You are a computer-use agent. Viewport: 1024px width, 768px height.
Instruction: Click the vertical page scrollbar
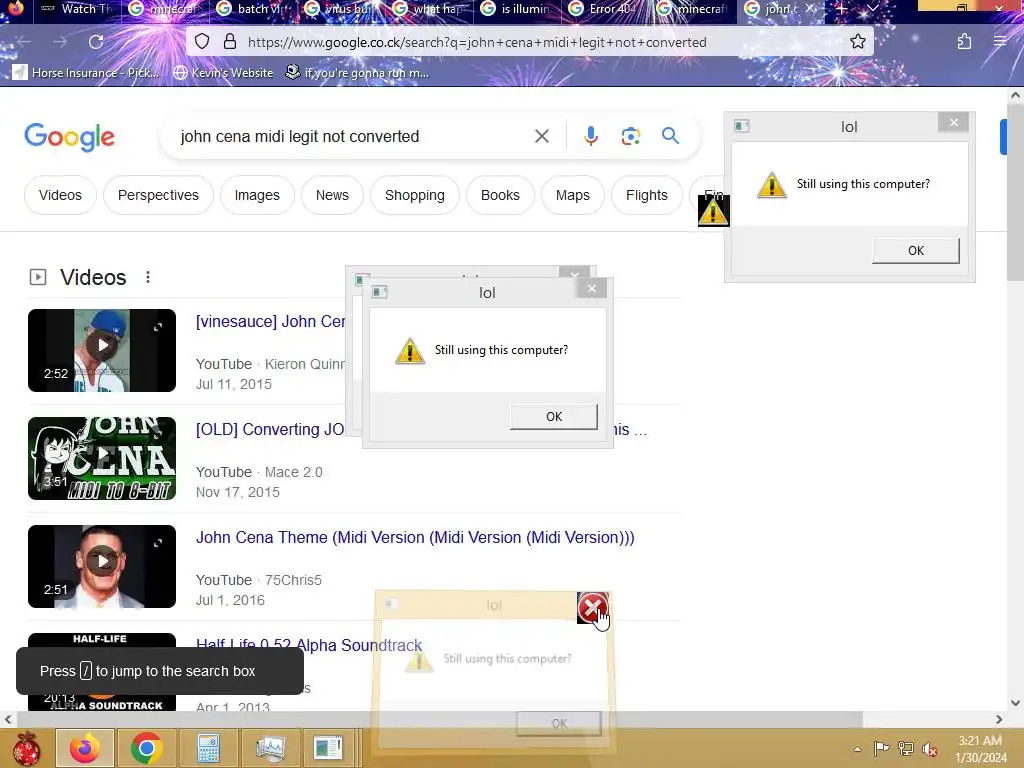tap(1015, 191)
